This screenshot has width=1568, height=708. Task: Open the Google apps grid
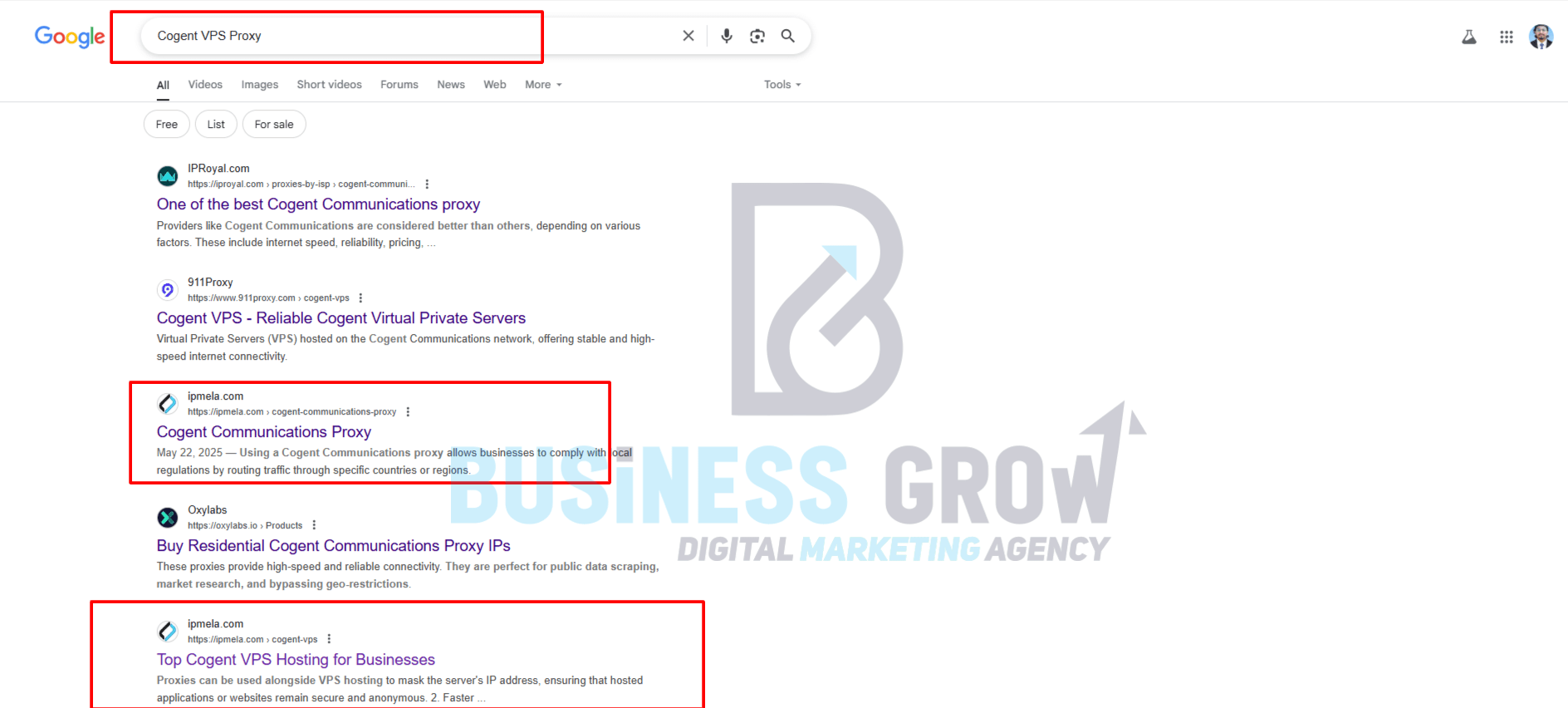(1507, 37)
